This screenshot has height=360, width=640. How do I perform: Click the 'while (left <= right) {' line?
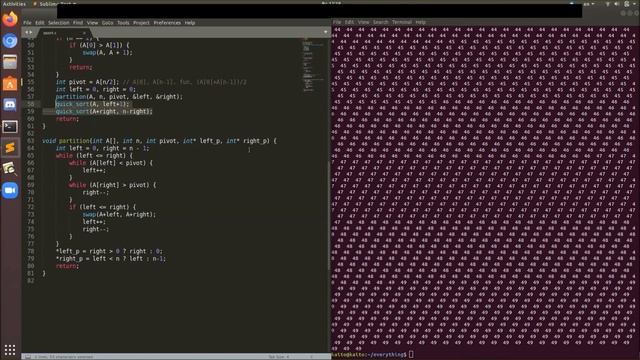94,156
